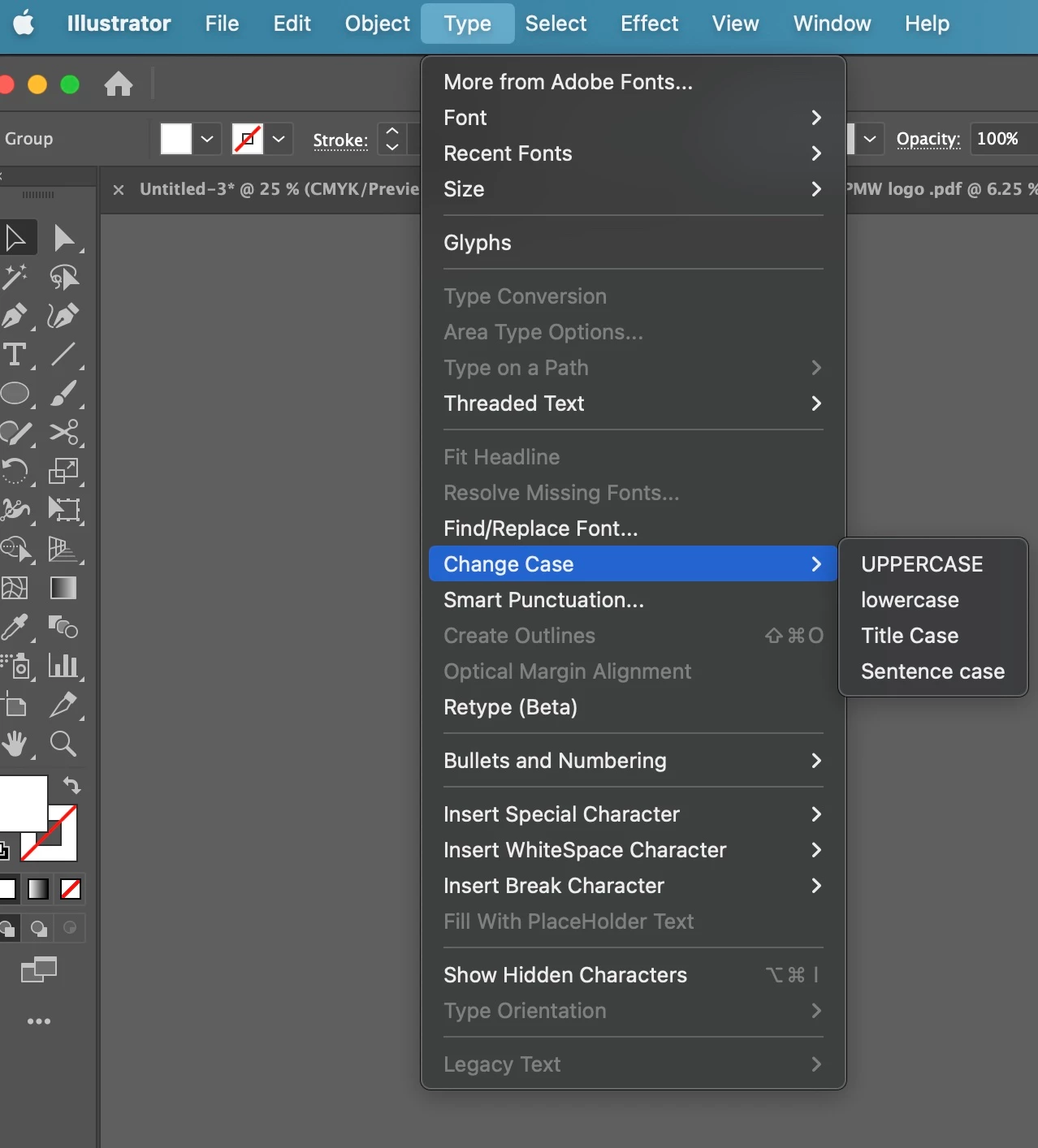
Task: Expand the Threaded Text submenu
Action: pos(633,404)
